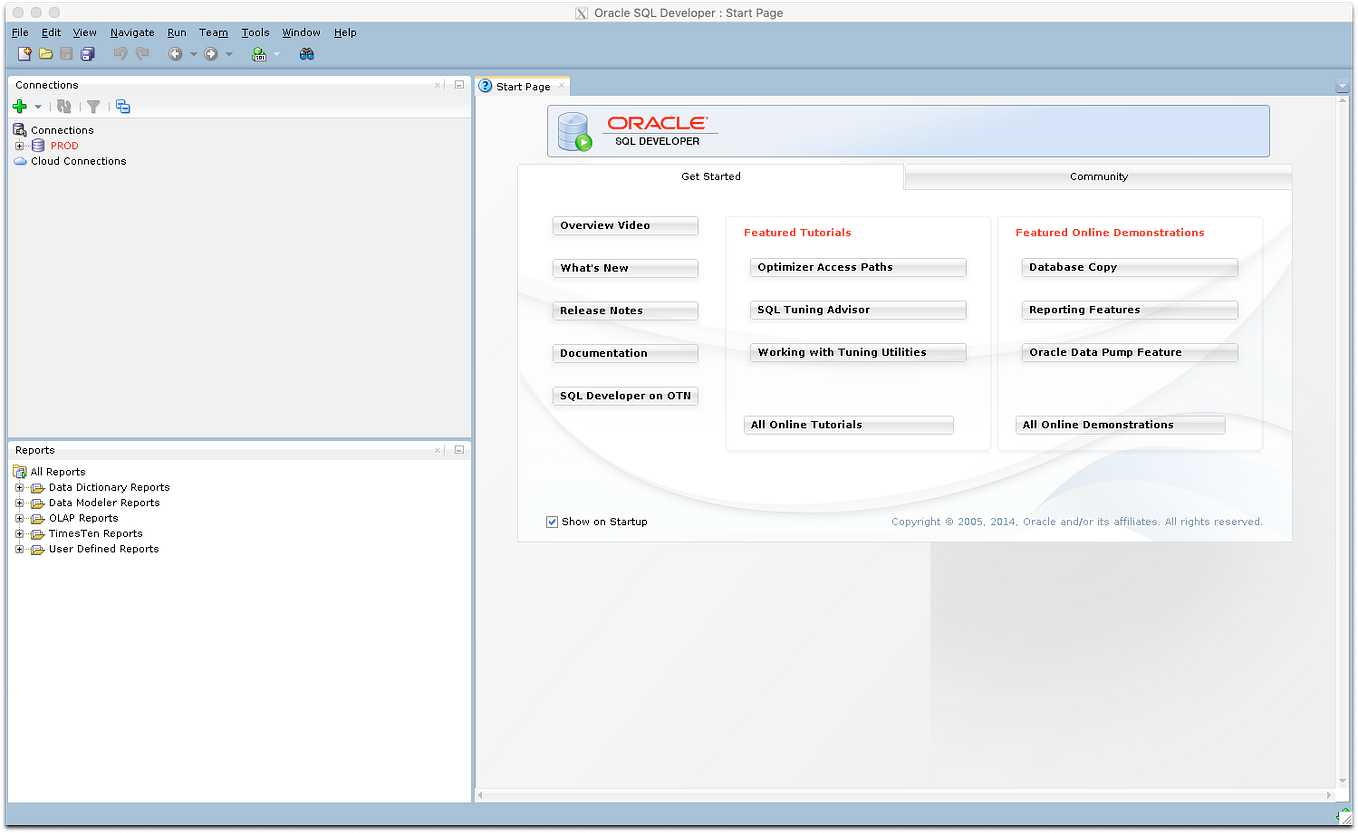Open Release Notes button
Image resolution: width=1358 pixels, height=833 pixels.
coord(625,311)
